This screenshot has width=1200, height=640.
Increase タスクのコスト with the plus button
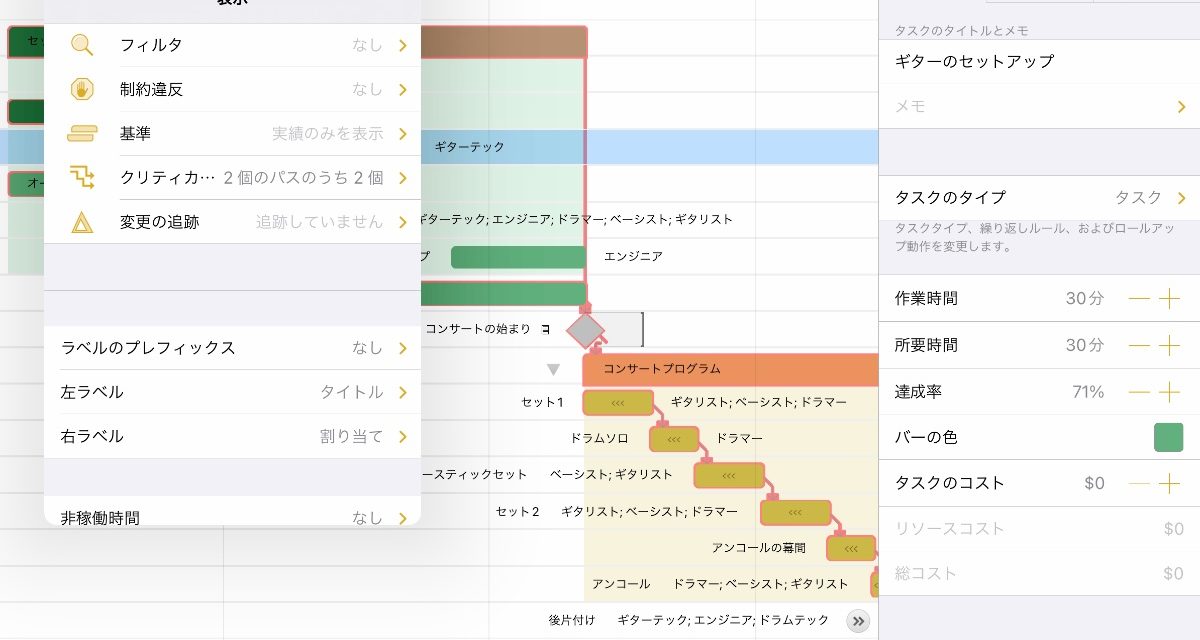(x=1169, y=484)
